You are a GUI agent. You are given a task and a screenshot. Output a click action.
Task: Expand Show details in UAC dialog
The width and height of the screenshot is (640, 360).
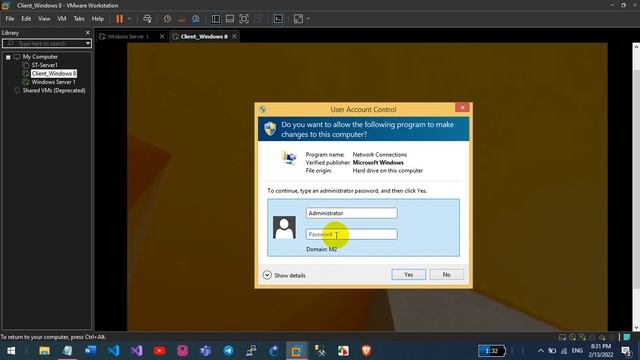284,275
